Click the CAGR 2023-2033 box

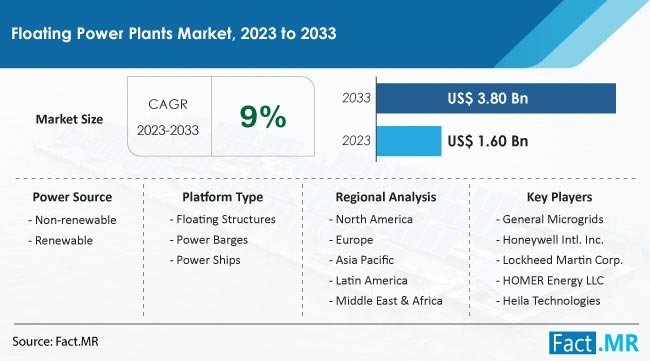(x=169, y=116)
